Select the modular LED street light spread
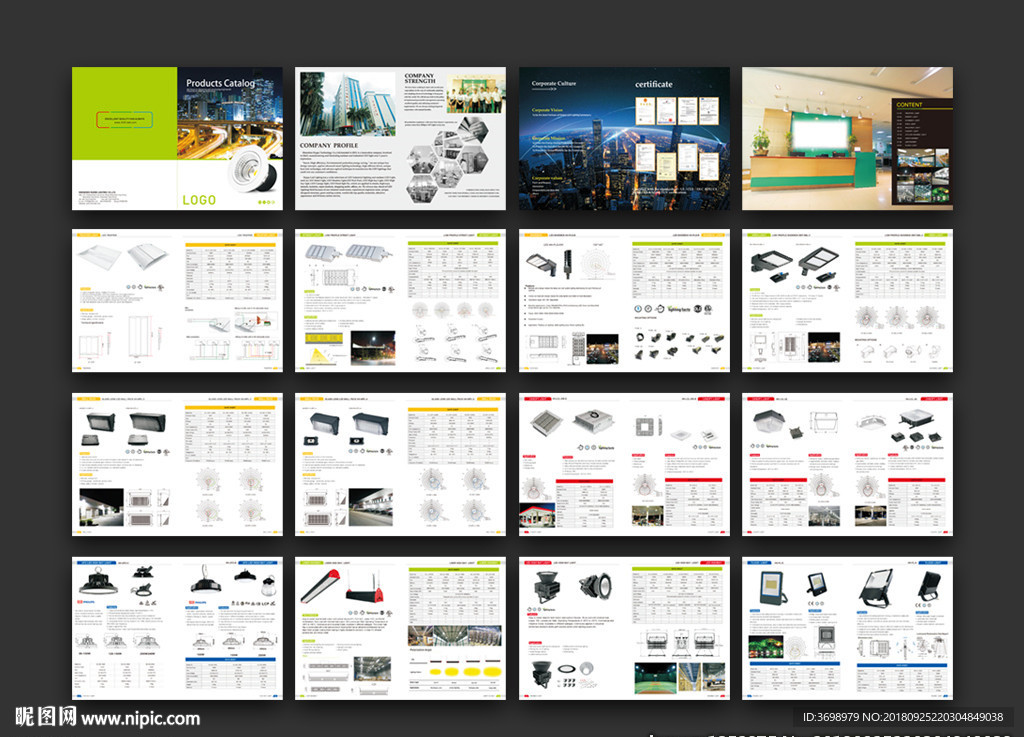1024x737 pixels. (400, 301)
